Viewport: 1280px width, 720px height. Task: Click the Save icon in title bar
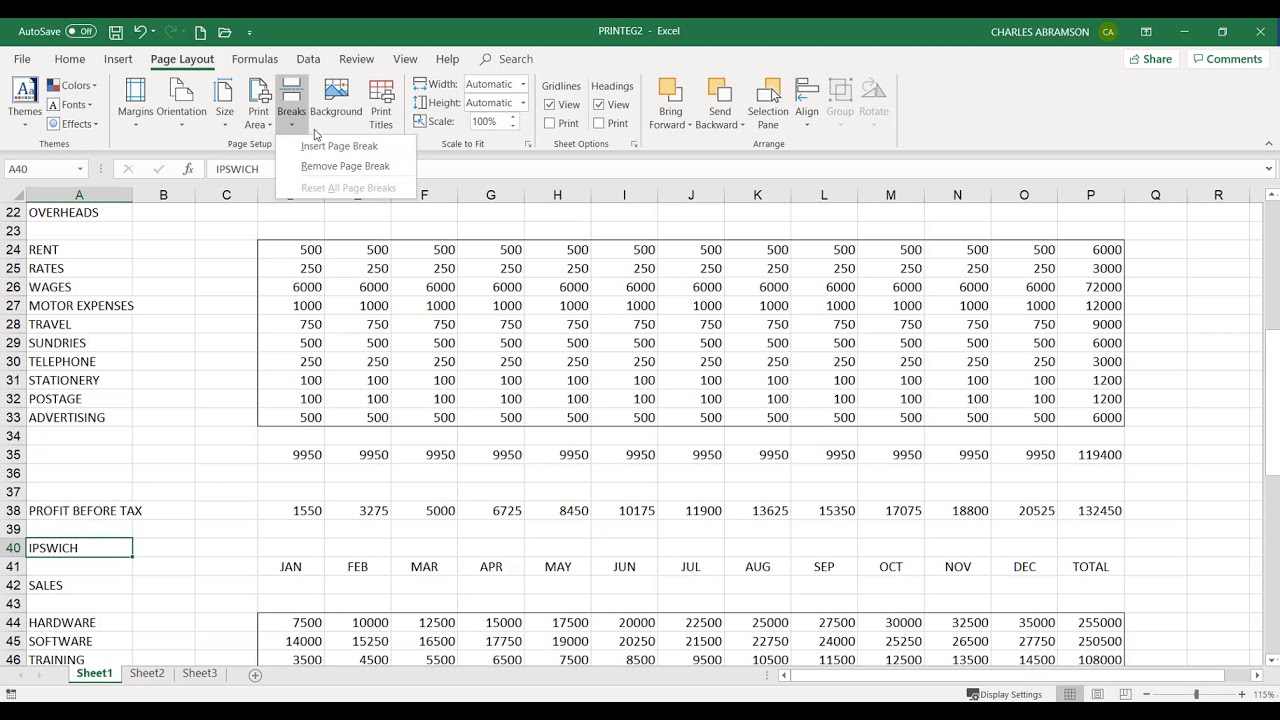[116, 32]
